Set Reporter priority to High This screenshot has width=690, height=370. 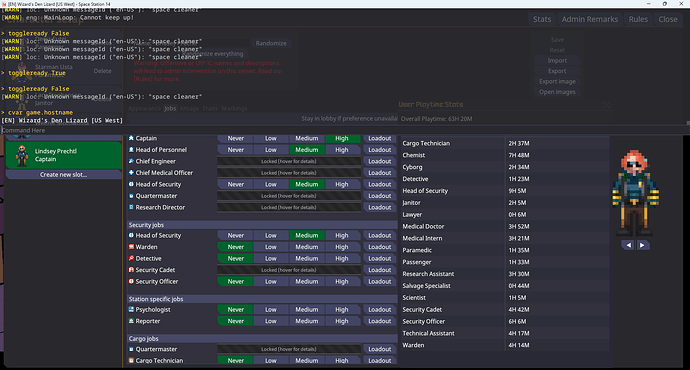click(342, 321)
